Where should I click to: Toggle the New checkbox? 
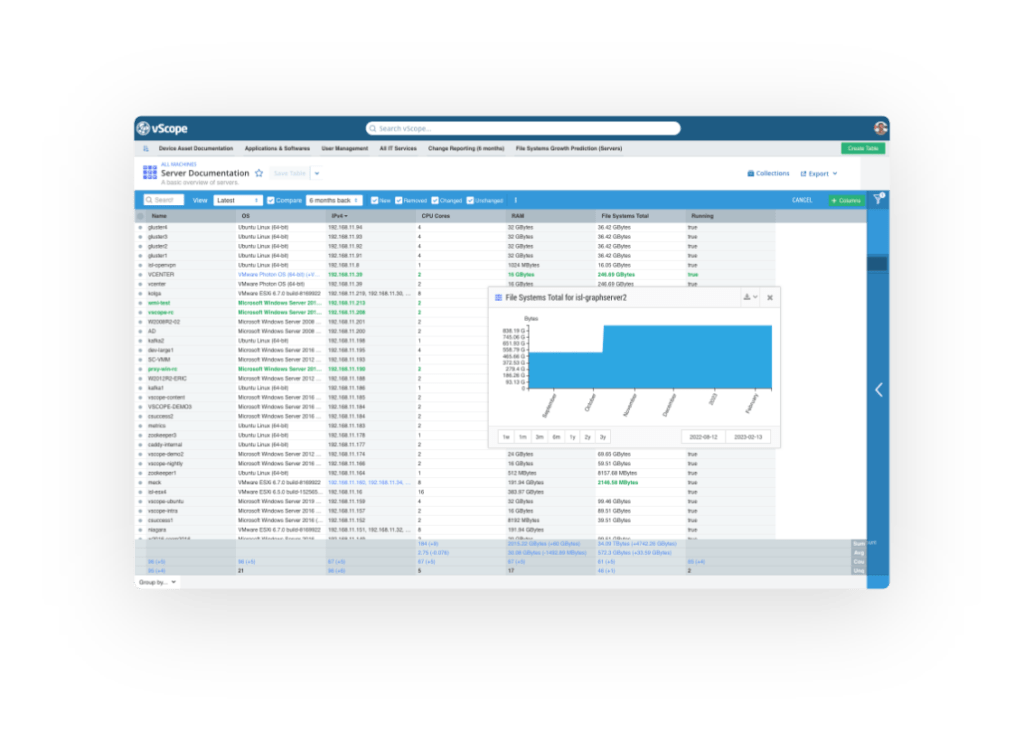click(375, 200)
